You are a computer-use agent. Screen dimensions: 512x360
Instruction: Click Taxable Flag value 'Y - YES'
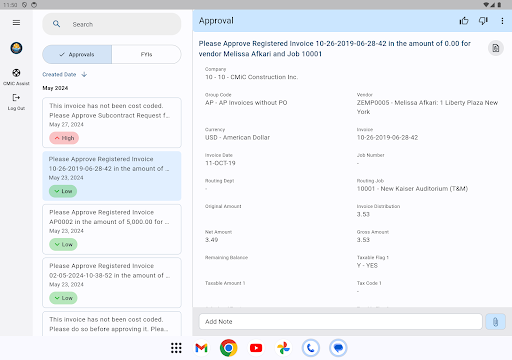(367, 266)
